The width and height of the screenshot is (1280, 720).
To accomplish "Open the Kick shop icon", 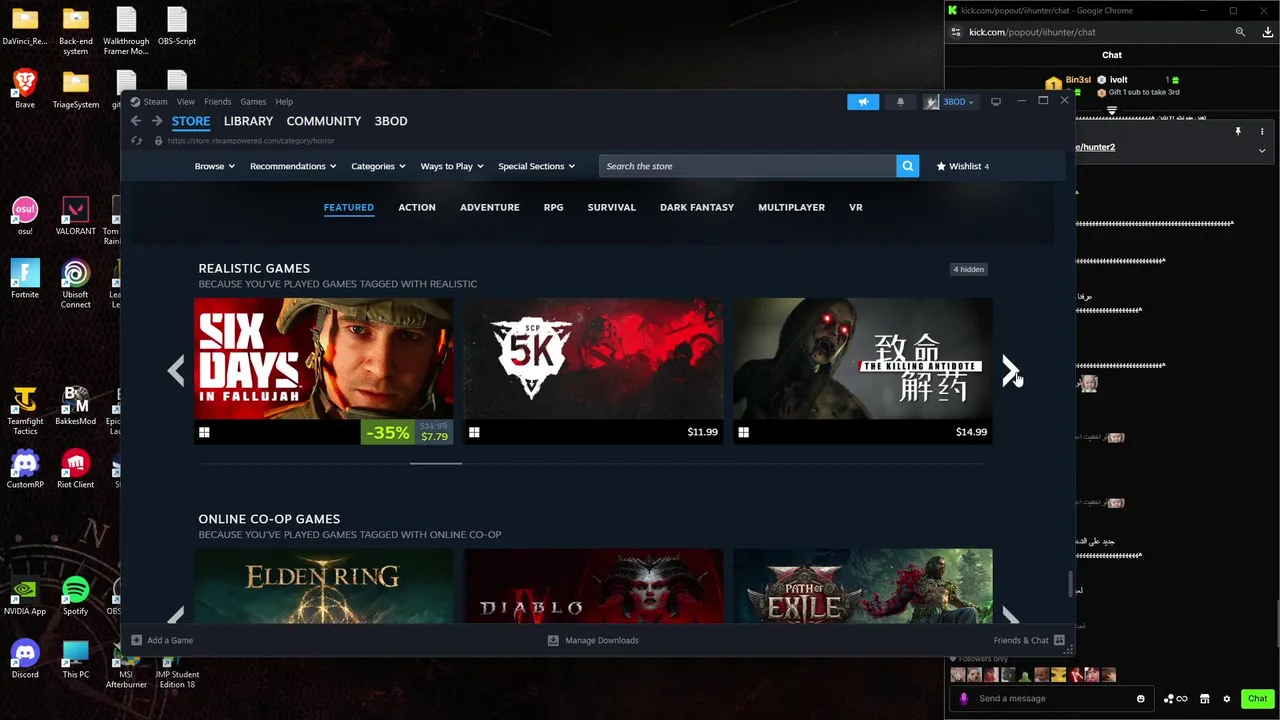I will [1205, 698].
